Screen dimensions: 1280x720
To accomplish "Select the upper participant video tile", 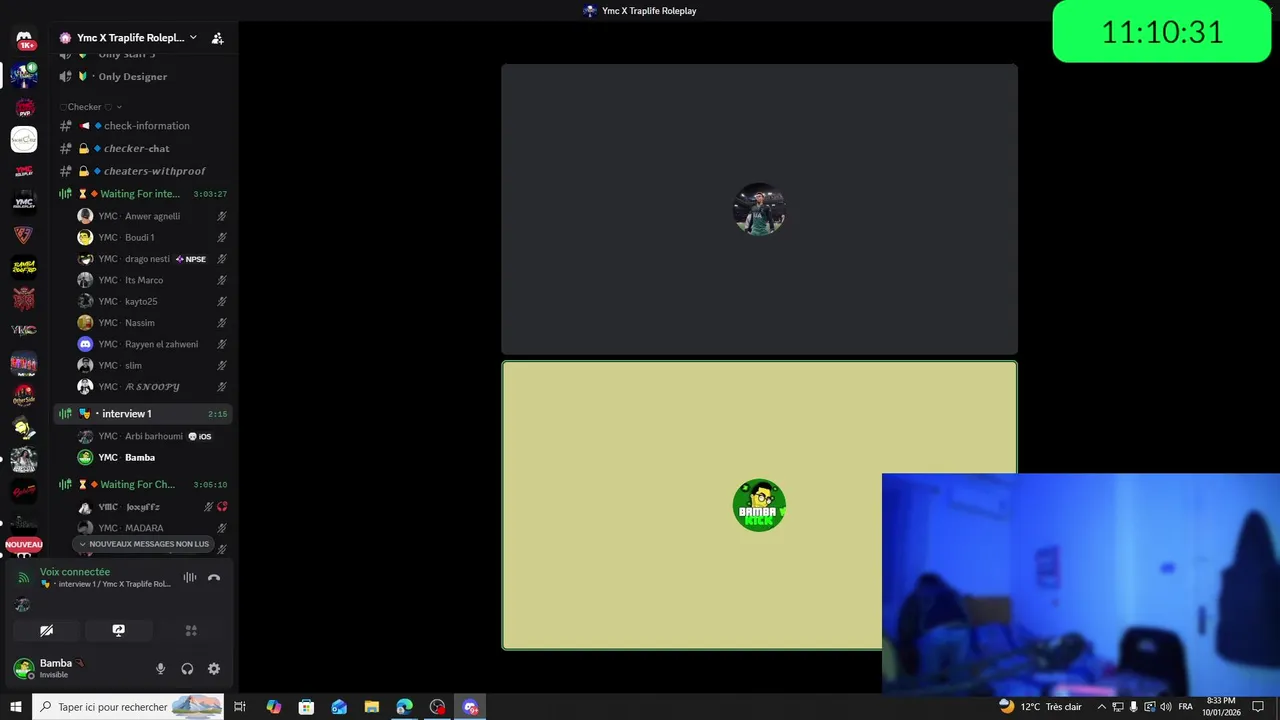I will (759, 209).
